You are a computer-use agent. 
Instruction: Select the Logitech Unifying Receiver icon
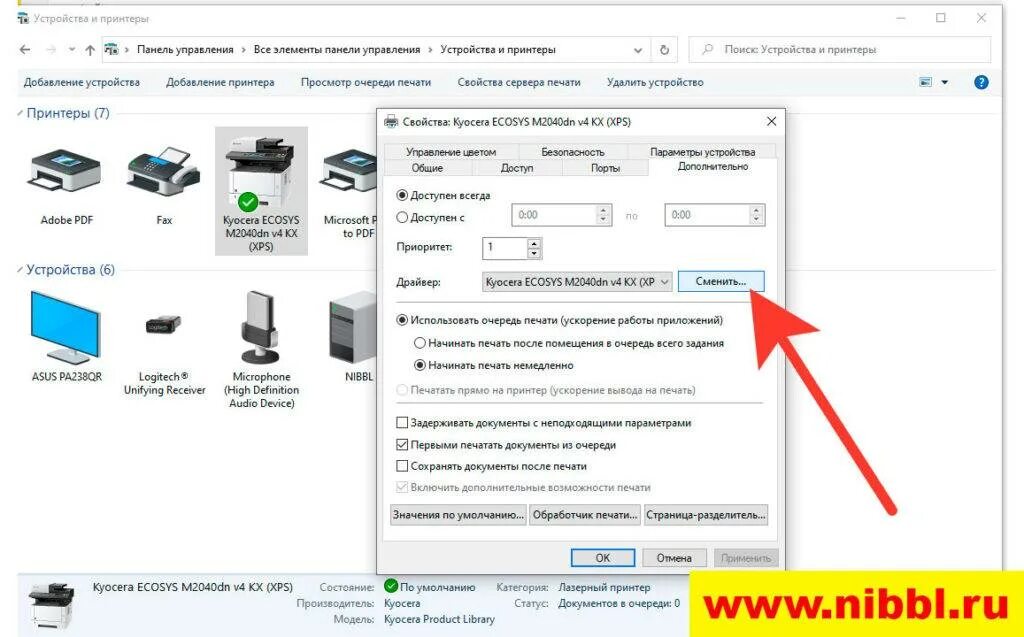pyautogui.click(x=163, y=325)
